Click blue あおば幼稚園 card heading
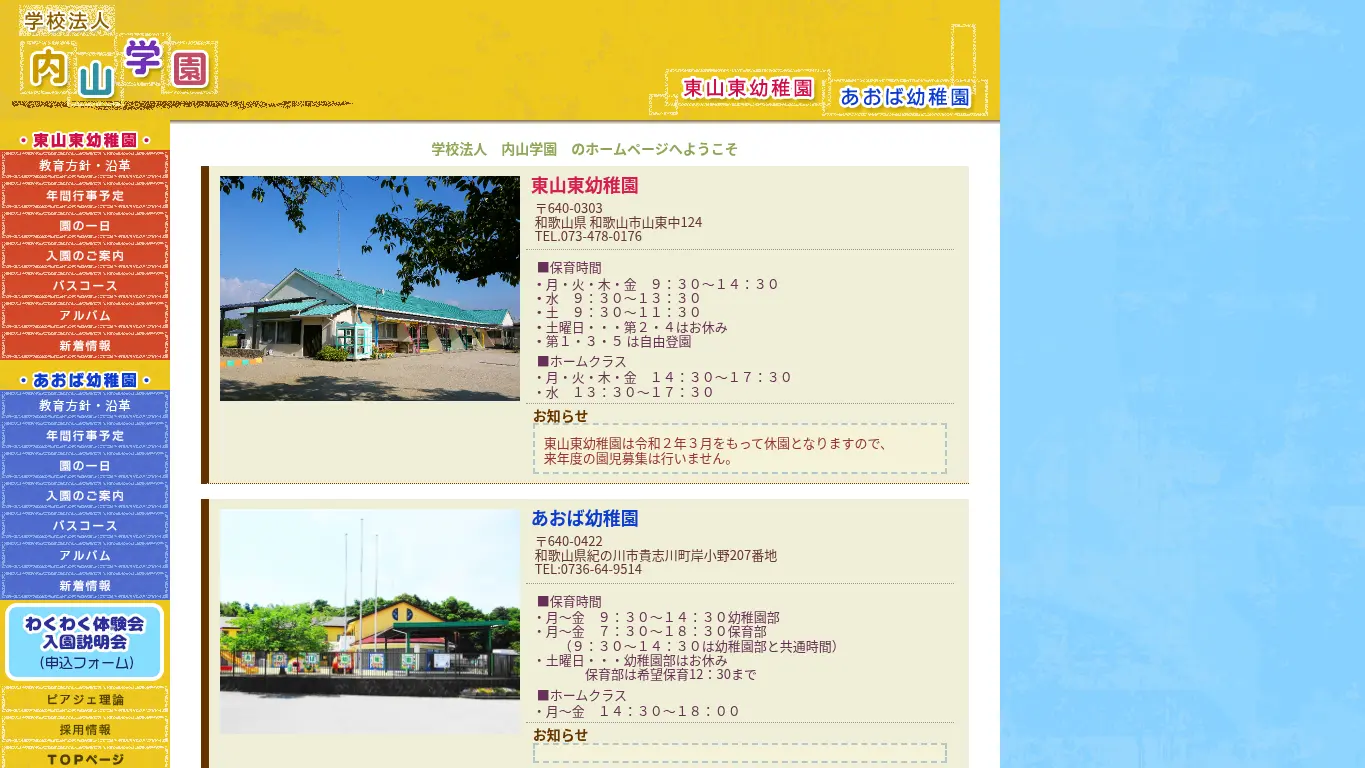This screenshot has width=1365, height=768. click(x=584, y=518)
